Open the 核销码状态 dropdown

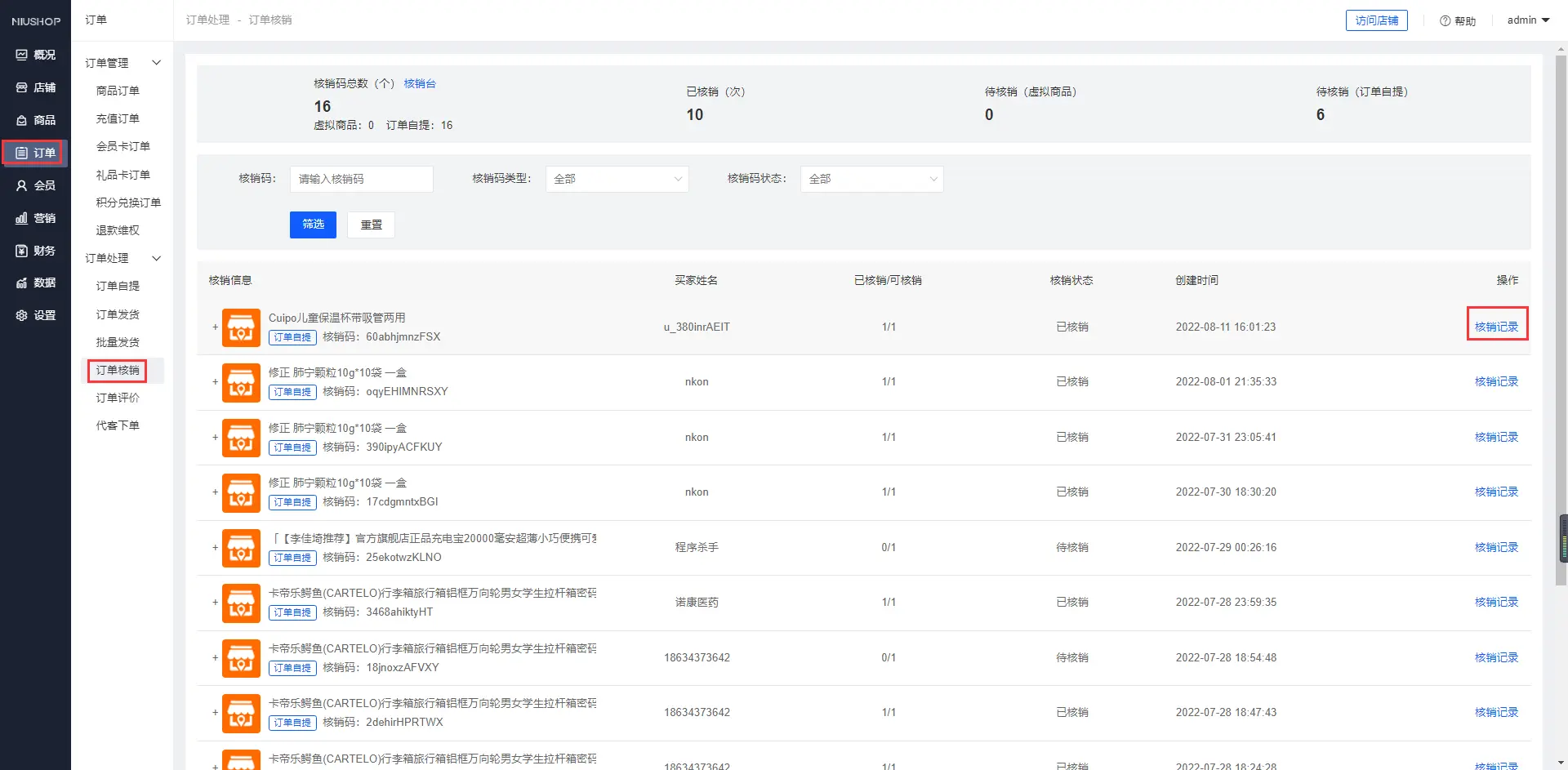coord(871,179)
